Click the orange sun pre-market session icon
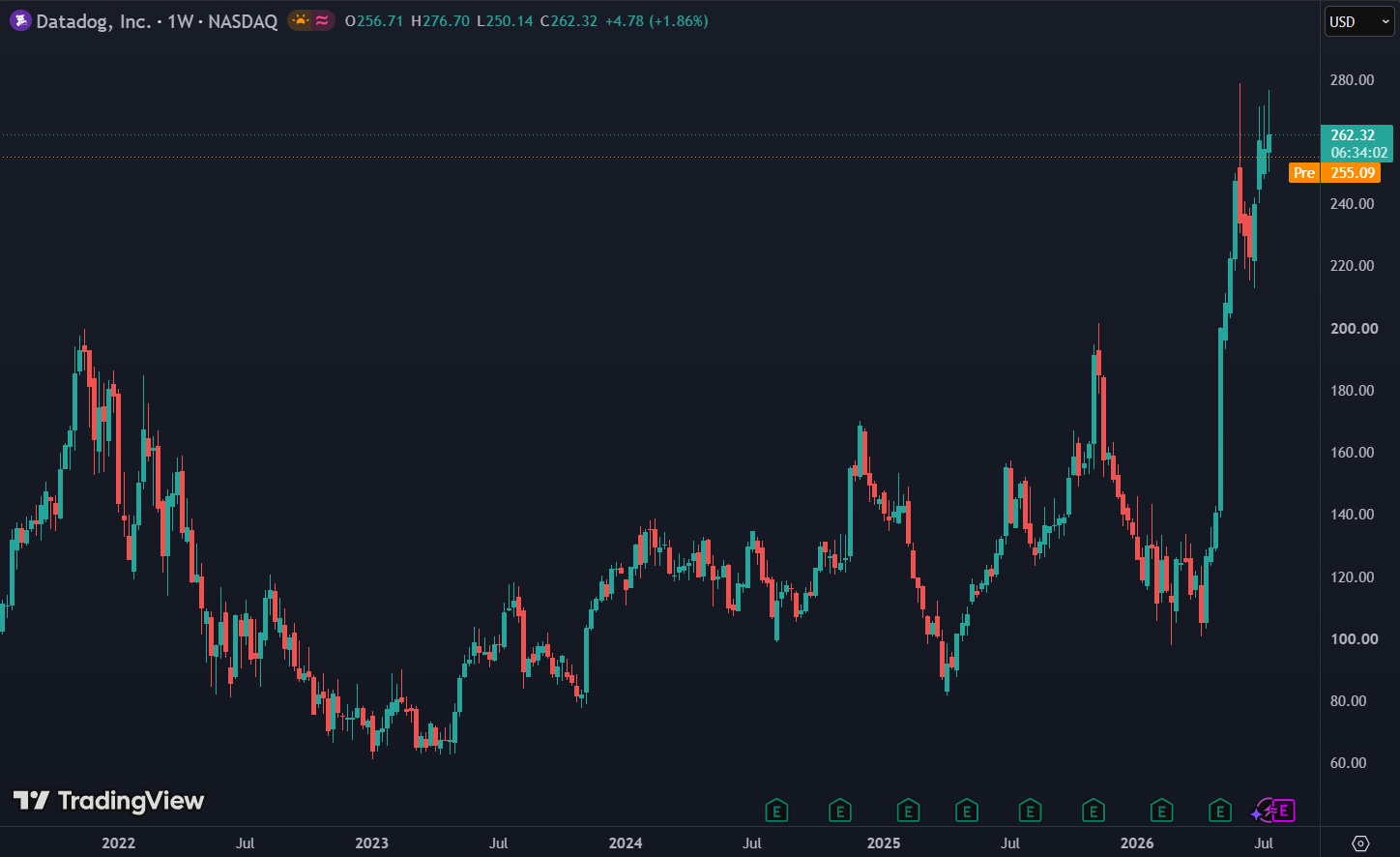This screenshot has height=857, width=1400. pos(302,20)
